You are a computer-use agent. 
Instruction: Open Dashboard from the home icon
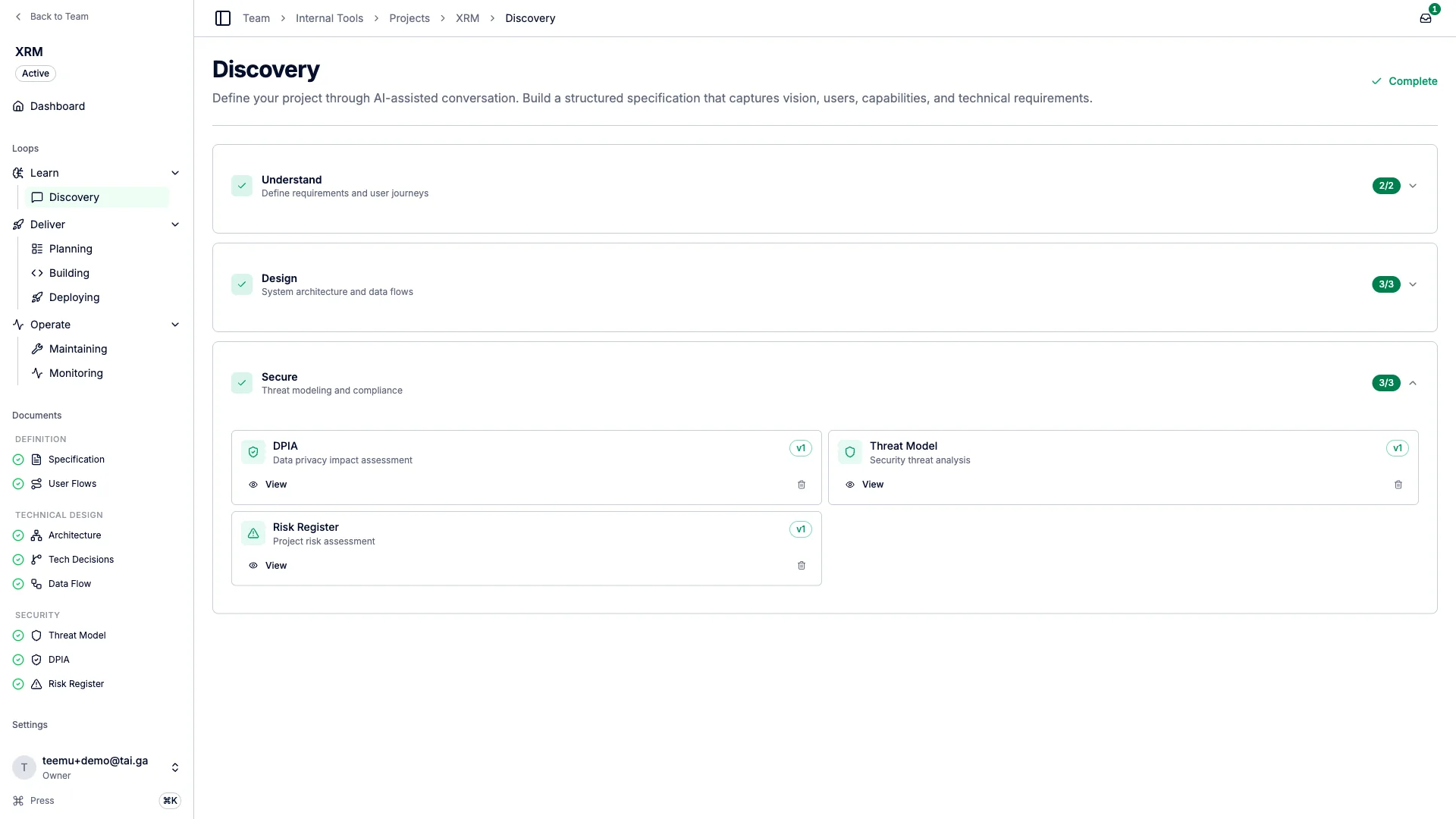pyautogui.click(x=18, y=106)
